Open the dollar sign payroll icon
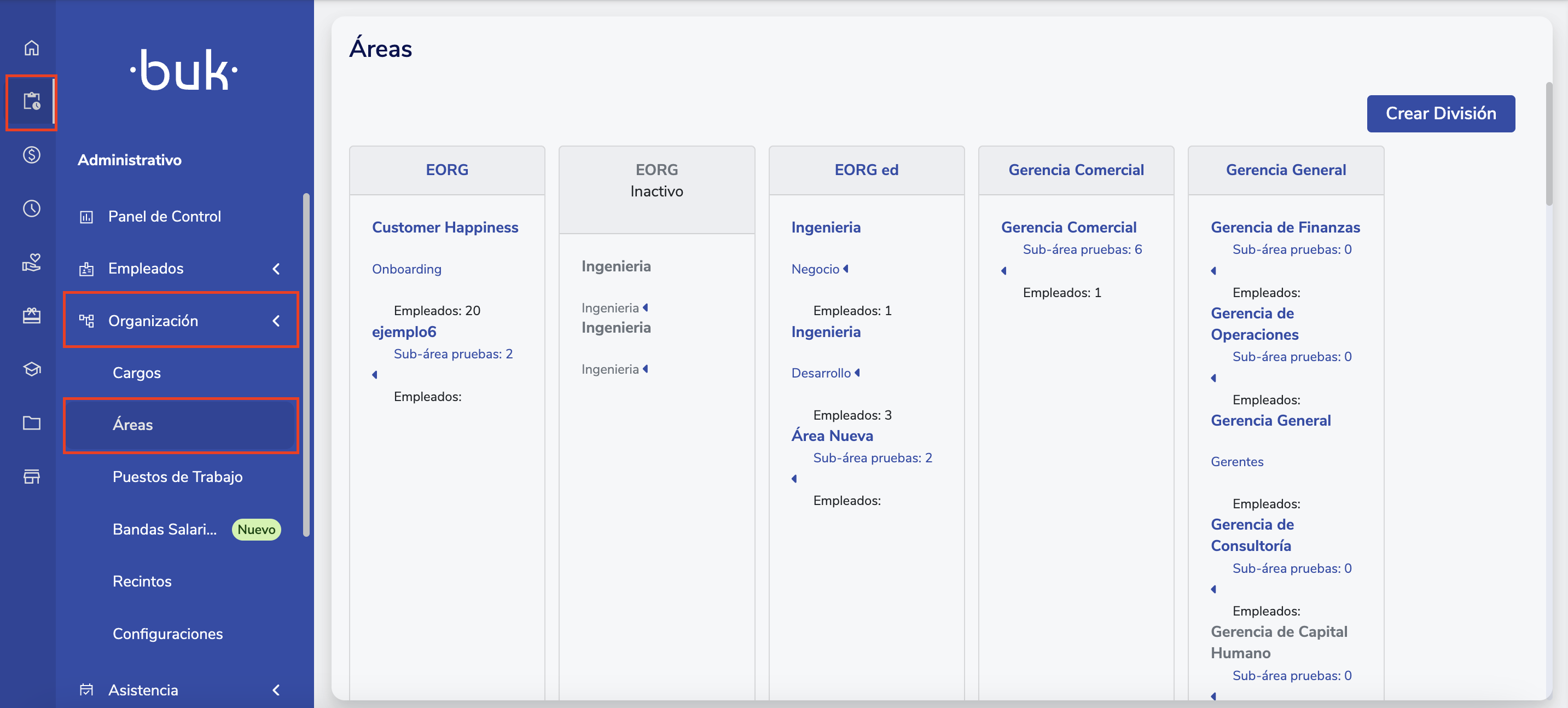Viewport: 1568px width, 708px height. pos(32,155)
